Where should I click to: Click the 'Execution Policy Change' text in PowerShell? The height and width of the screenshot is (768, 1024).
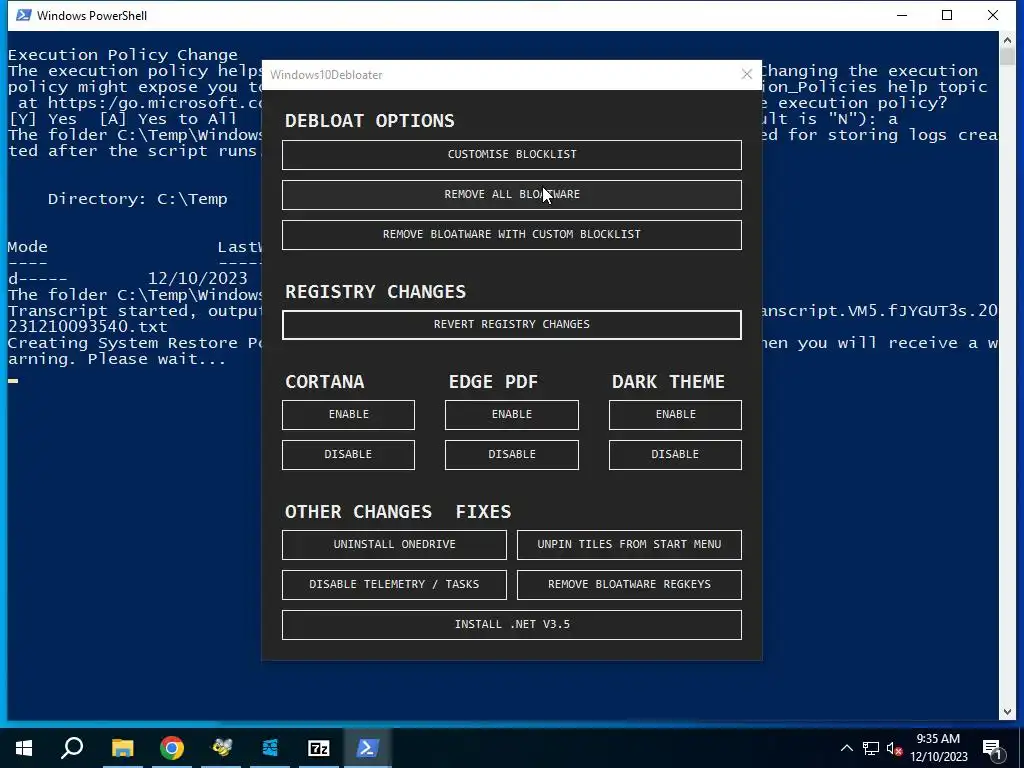(123, 55)
